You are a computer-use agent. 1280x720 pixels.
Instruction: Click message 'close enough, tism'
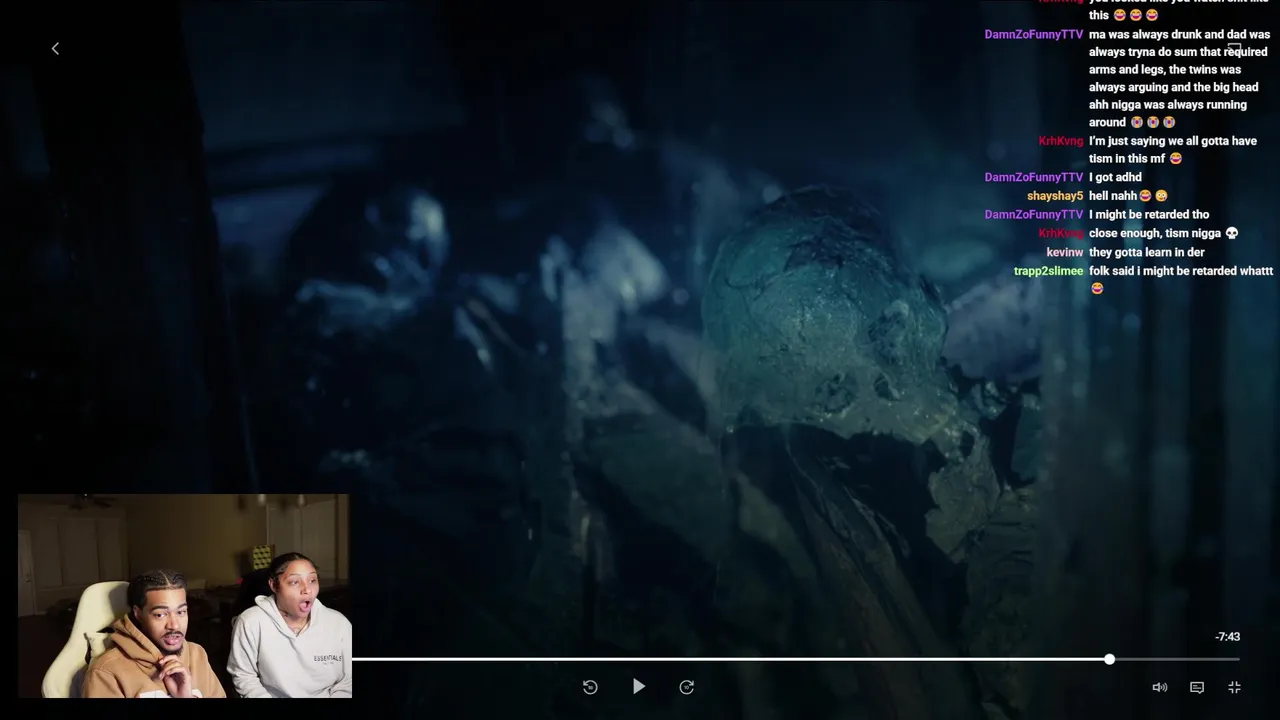(1163, 233)
